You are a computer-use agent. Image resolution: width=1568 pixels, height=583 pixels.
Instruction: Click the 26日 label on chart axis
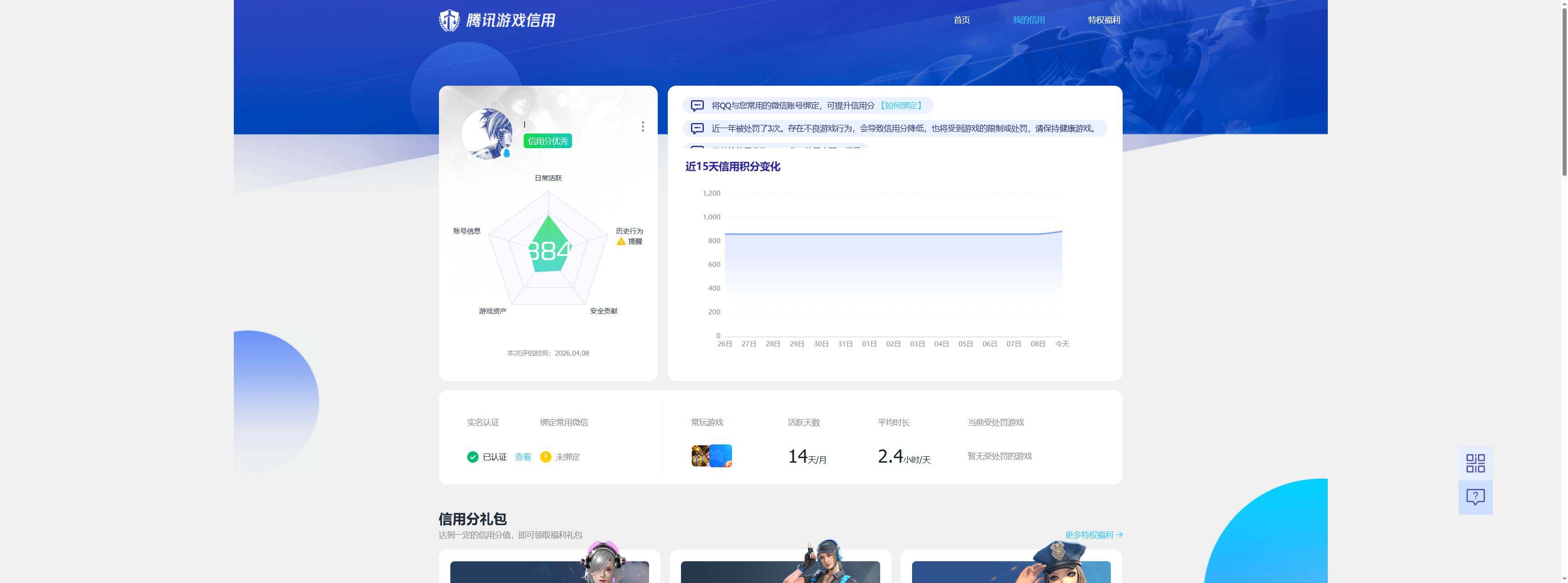724,344
